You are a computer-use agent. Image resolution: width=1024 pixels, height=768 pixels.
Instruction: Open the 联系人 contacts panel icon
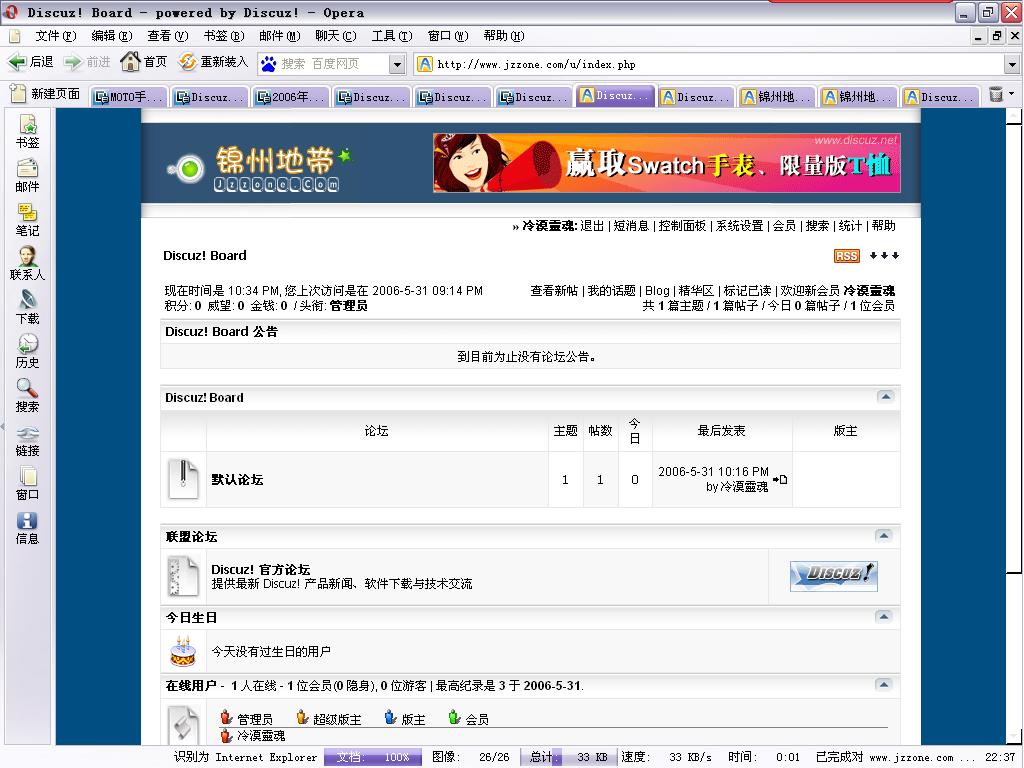(x=27, y=264)
